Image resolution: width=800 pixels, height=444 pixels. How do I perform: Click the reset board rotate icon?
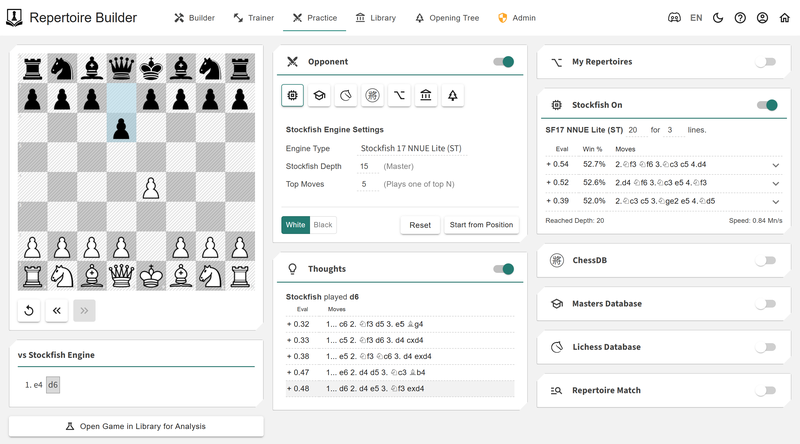coord(29,311)
